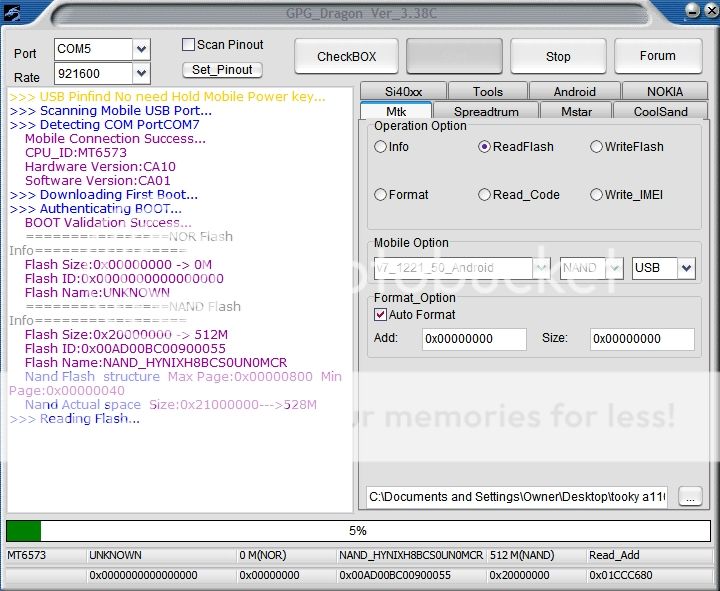Viewport: 720px width, 591px height.
Task: Select the Write_IMEI radio option
Action: 597,195
